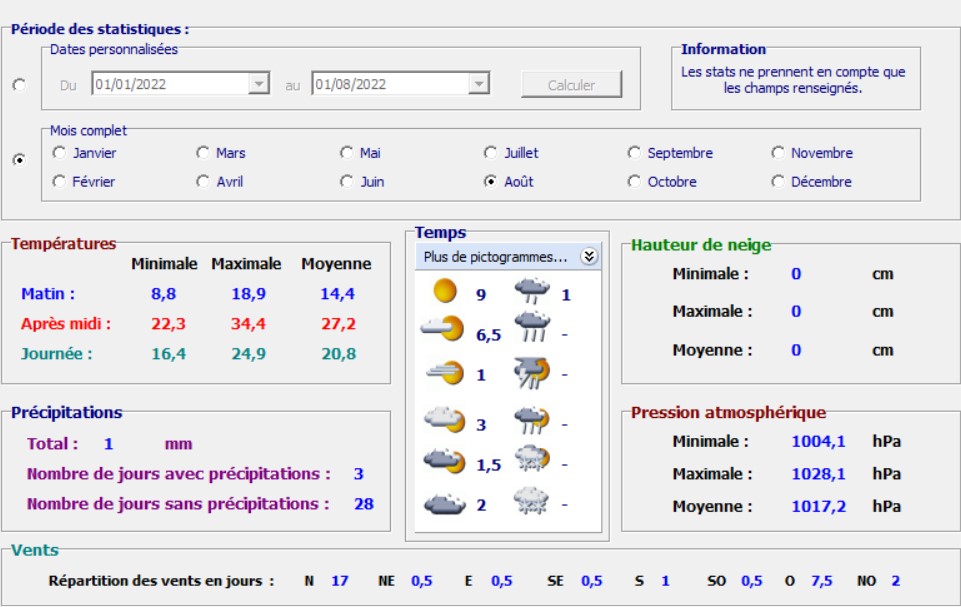Select the Mois complet radio button
Image resolution: width=961 pixels, height=607 pixels.
(x=20, y=160)
